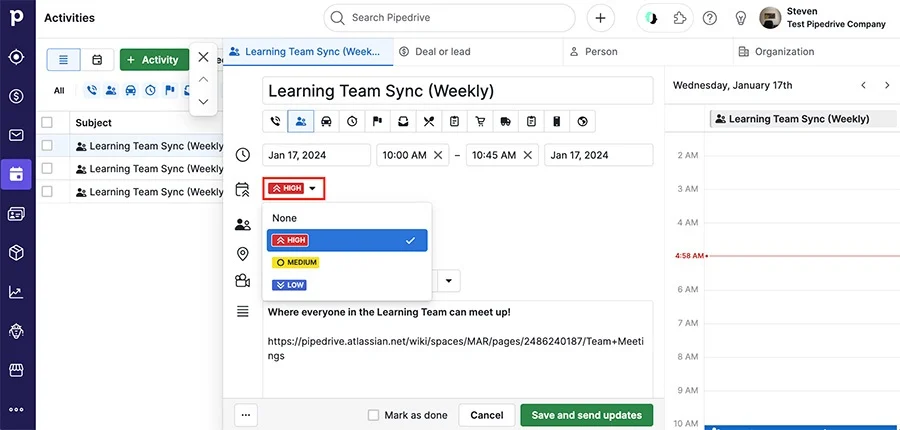Switch to Person tab
Viewport: 900px width, 430px height.
pos(649,52)
